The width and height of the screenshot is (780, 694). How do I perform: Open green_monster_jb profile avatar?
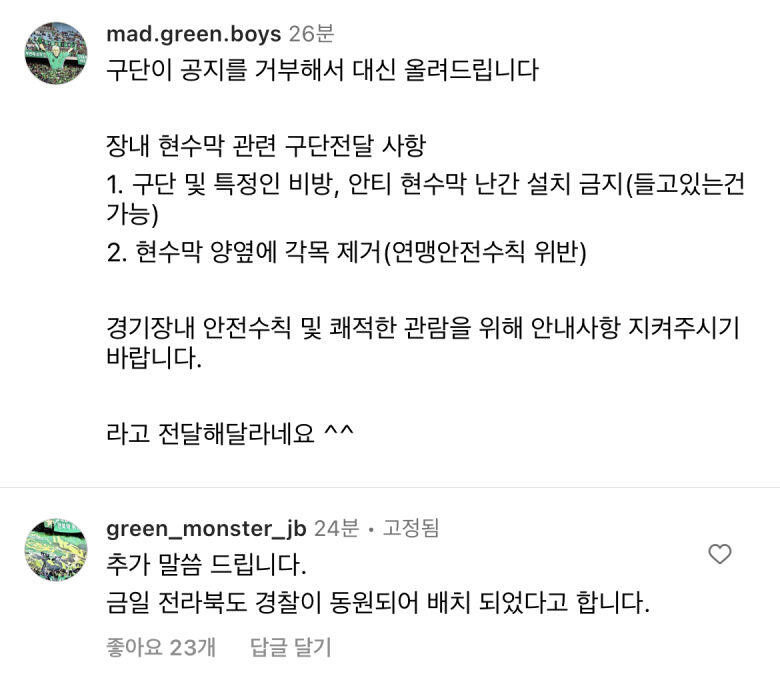[x=56, y=550]
